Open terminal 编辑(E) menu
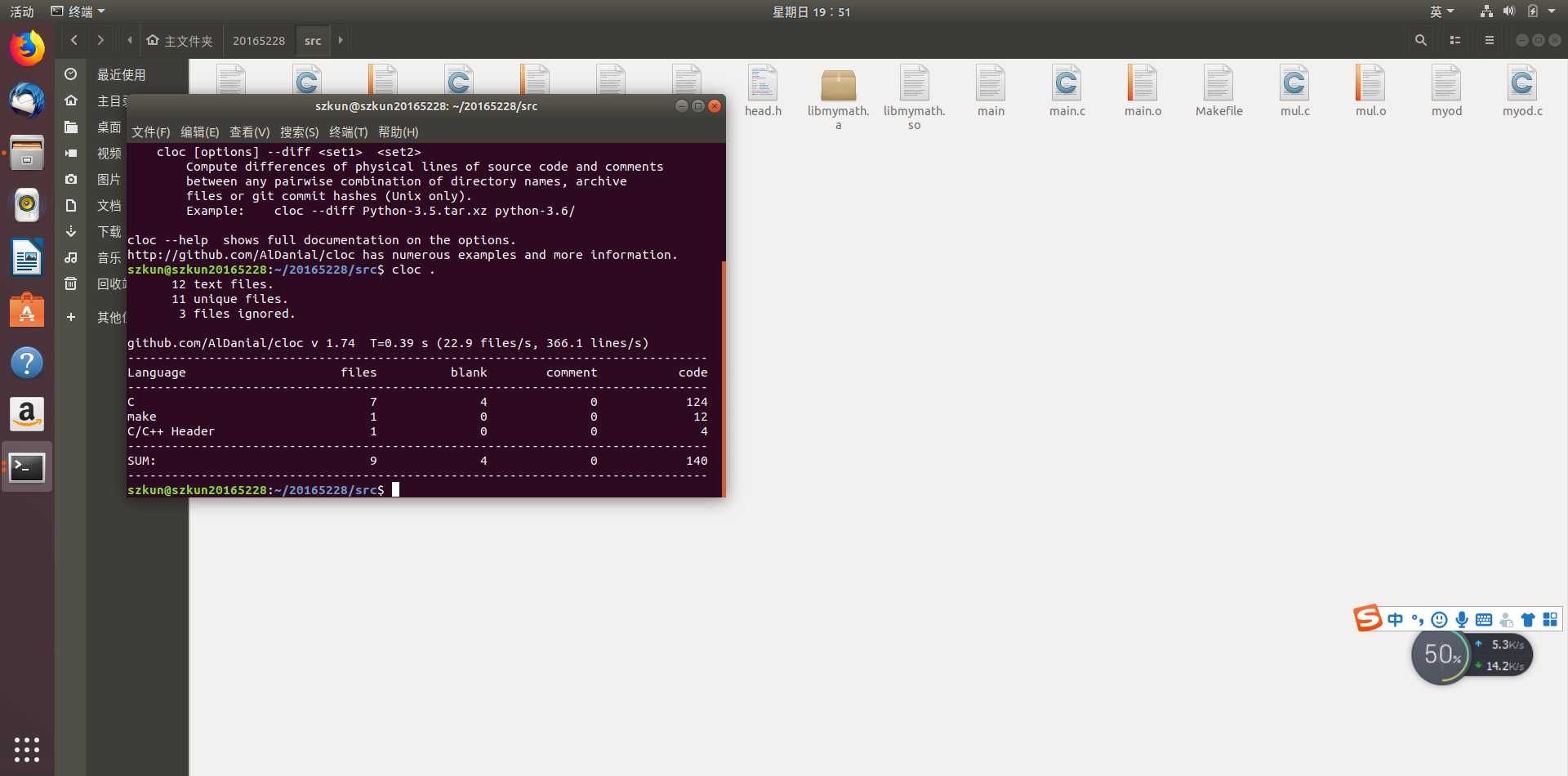 (199, 132)
